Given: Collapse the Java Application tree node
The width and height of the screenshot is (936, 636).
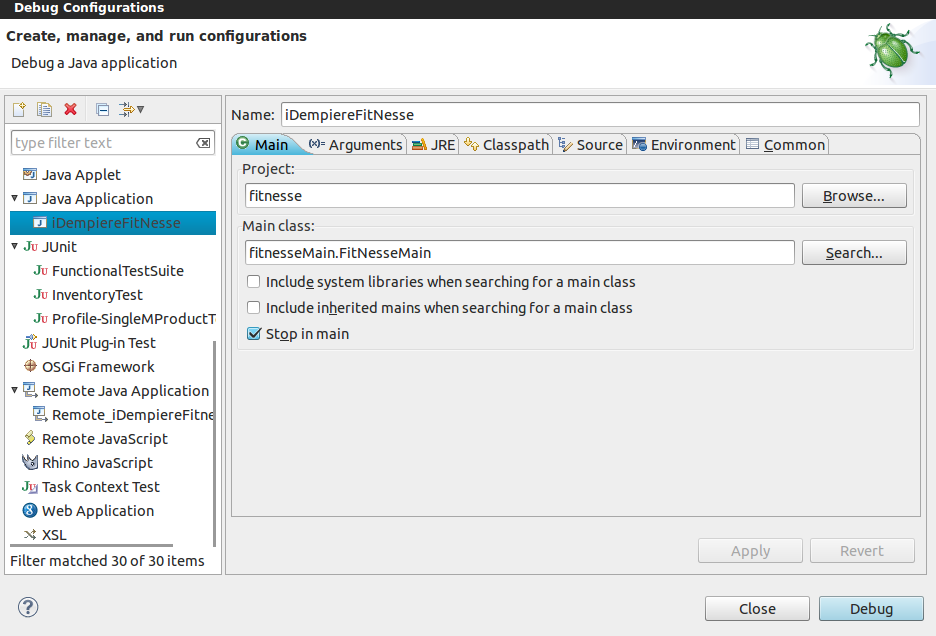Looking at the screenshot, I should pyautogui.click(x=15, y=199).
